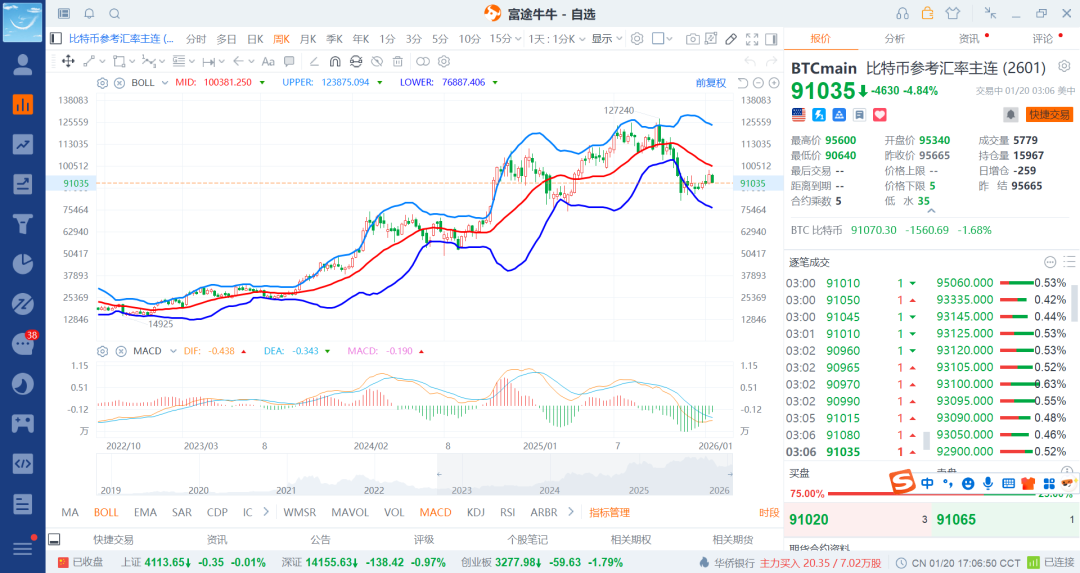Open the search magnifier in title bar
Image resolution: width=1080 pixels, height=573 pixels.
114,13
